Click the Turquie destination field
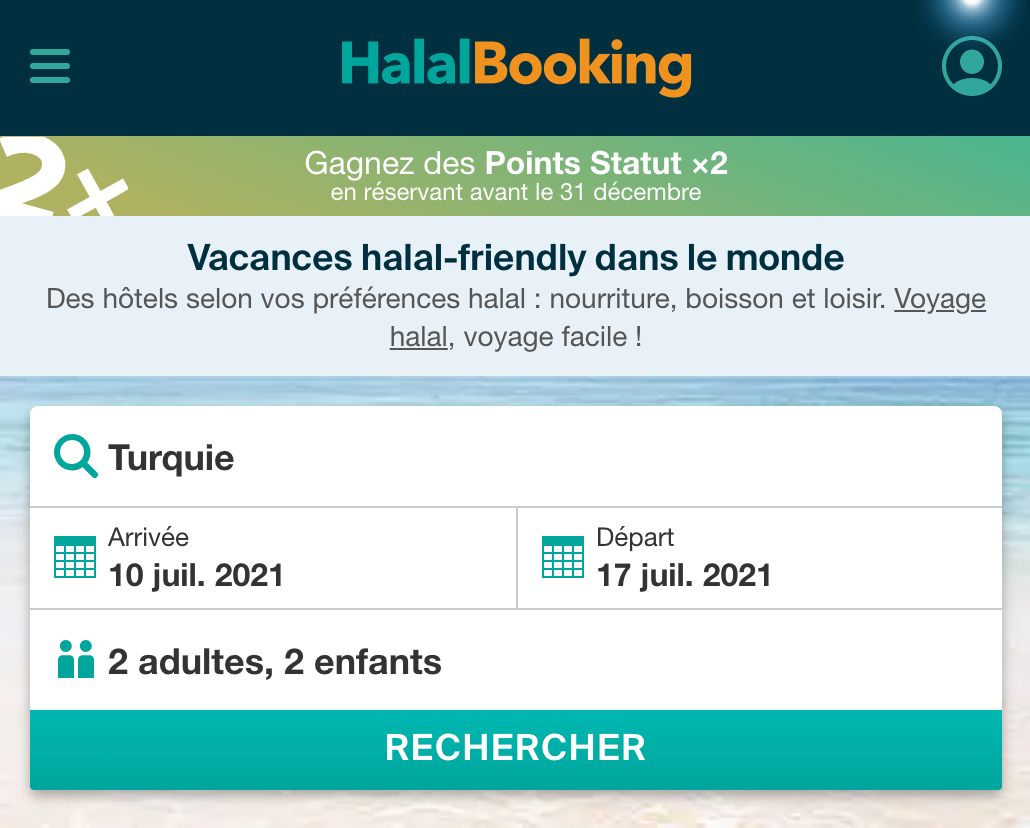The width and height of the screenshot is (1030, 828). [x=516, y=457]
